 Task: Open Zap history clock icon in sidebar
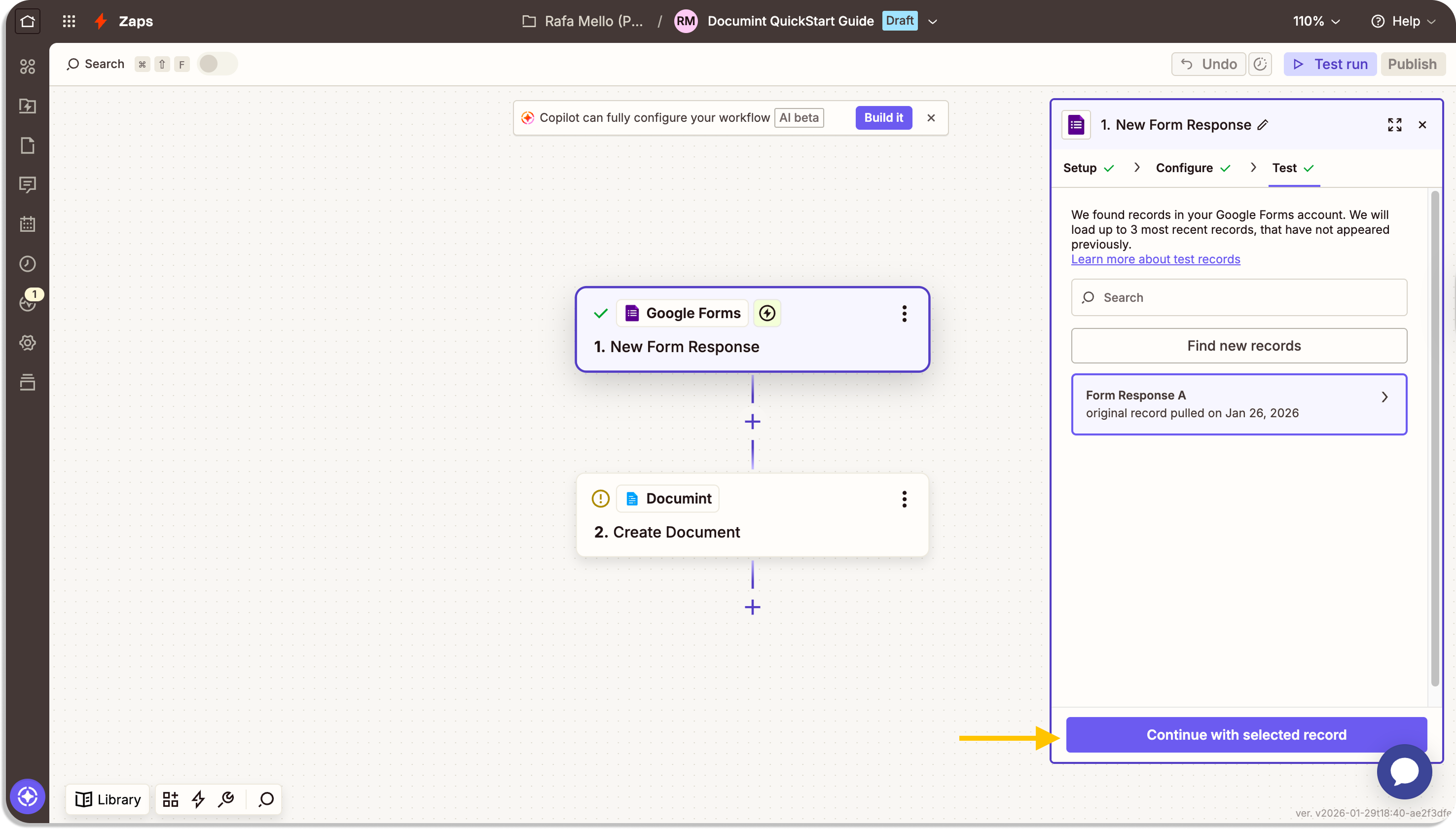[27, 264]
